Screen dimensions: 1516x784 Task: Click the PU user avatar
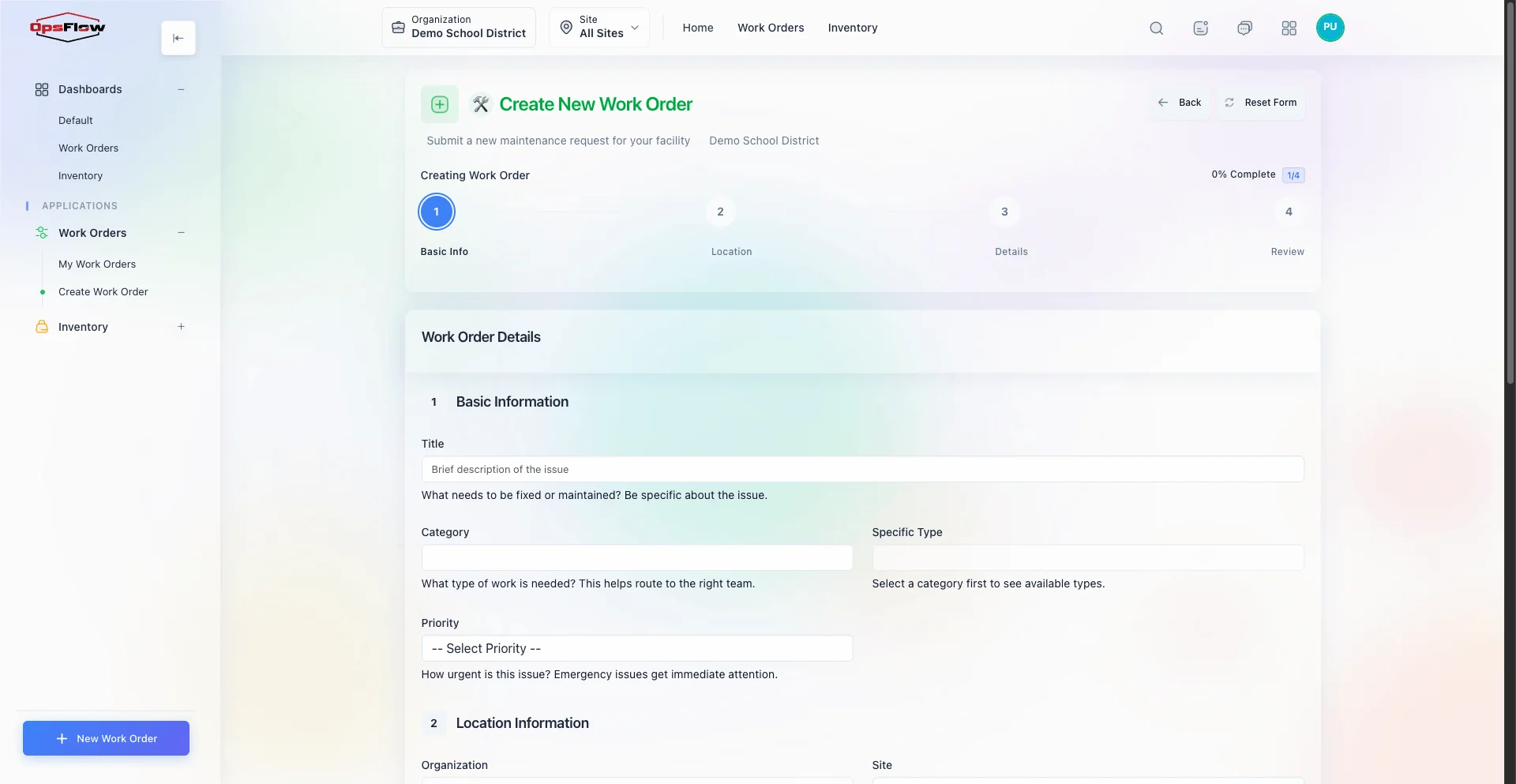tap(1330, 28)
